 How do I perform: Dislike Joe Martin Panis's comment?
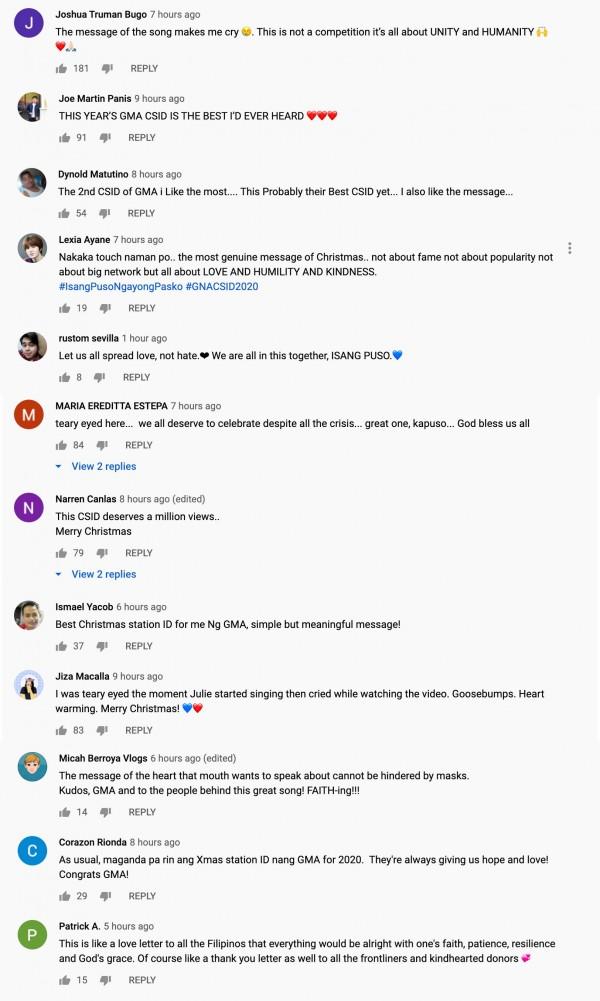pyautogui.click(x=107, y=138)
